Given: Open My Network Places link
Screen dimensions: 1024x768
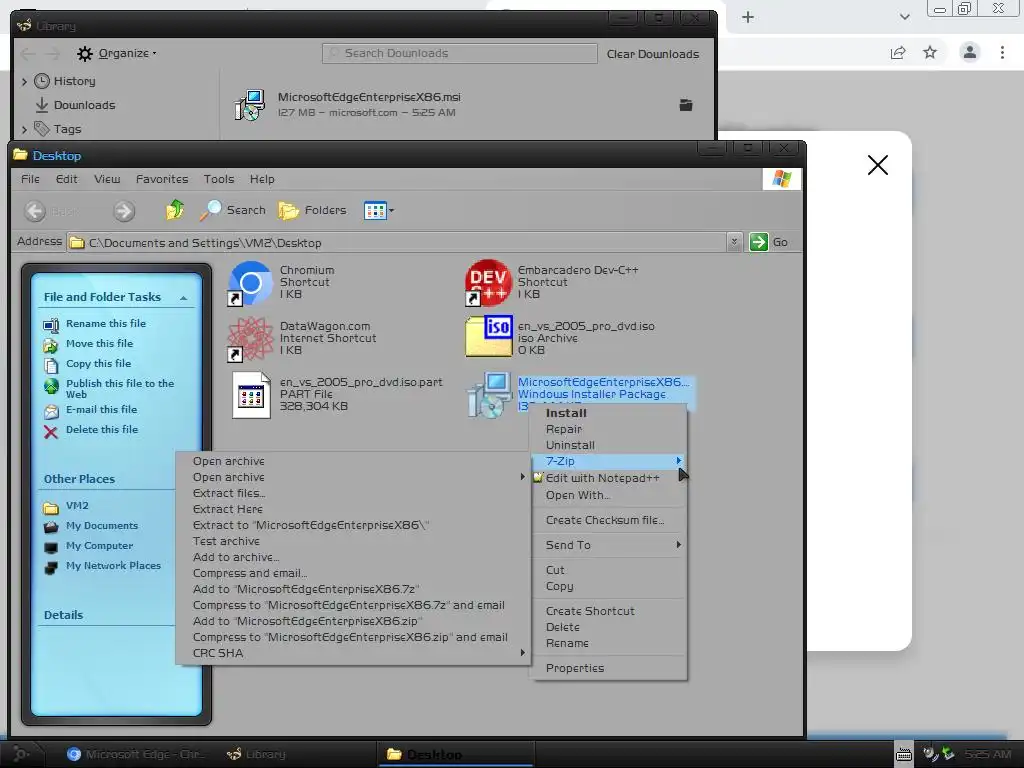Looking at the screenshot, I should (x=113, y=566).
